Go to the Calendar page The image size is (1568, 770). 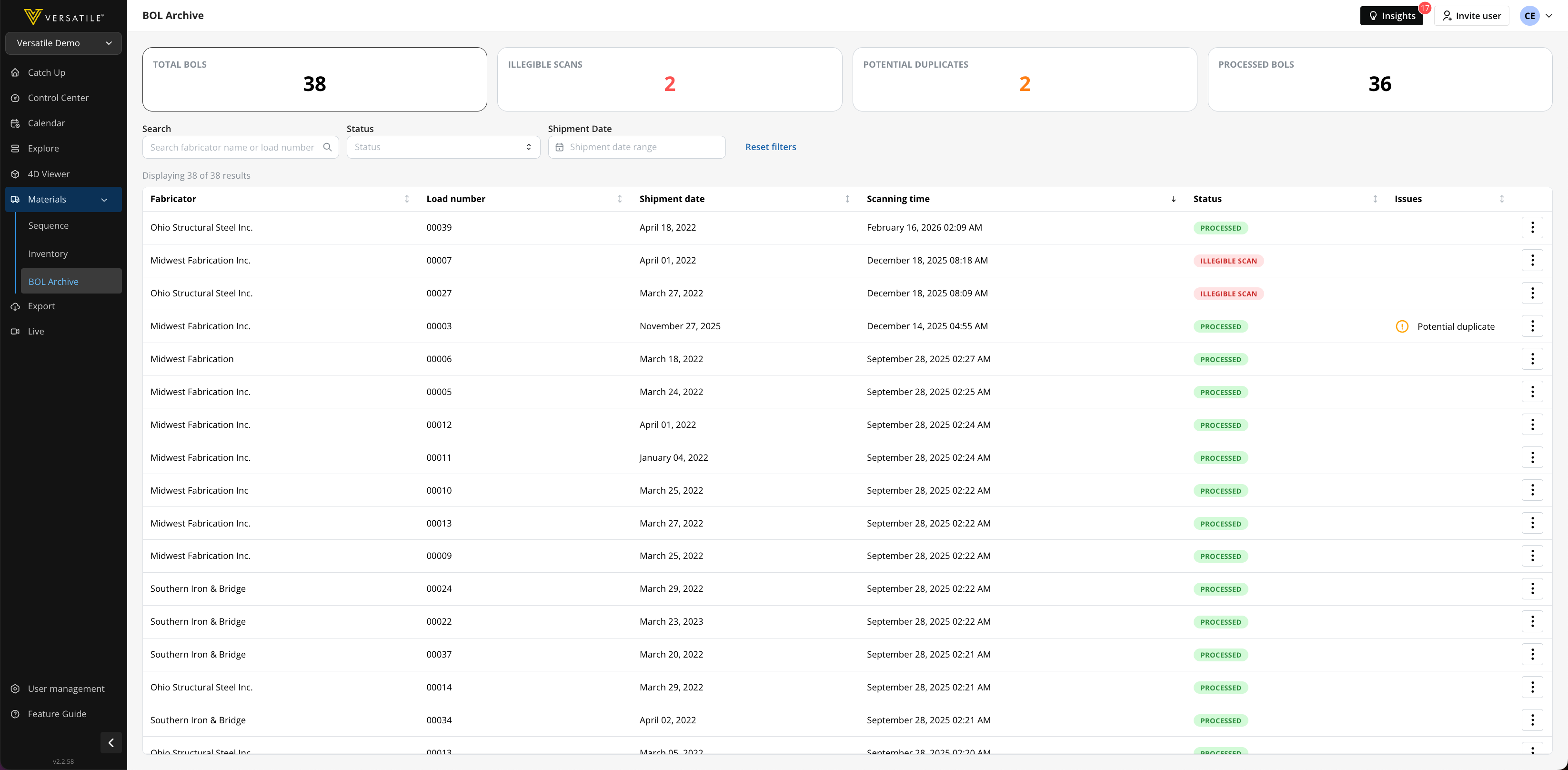[63, 123]
